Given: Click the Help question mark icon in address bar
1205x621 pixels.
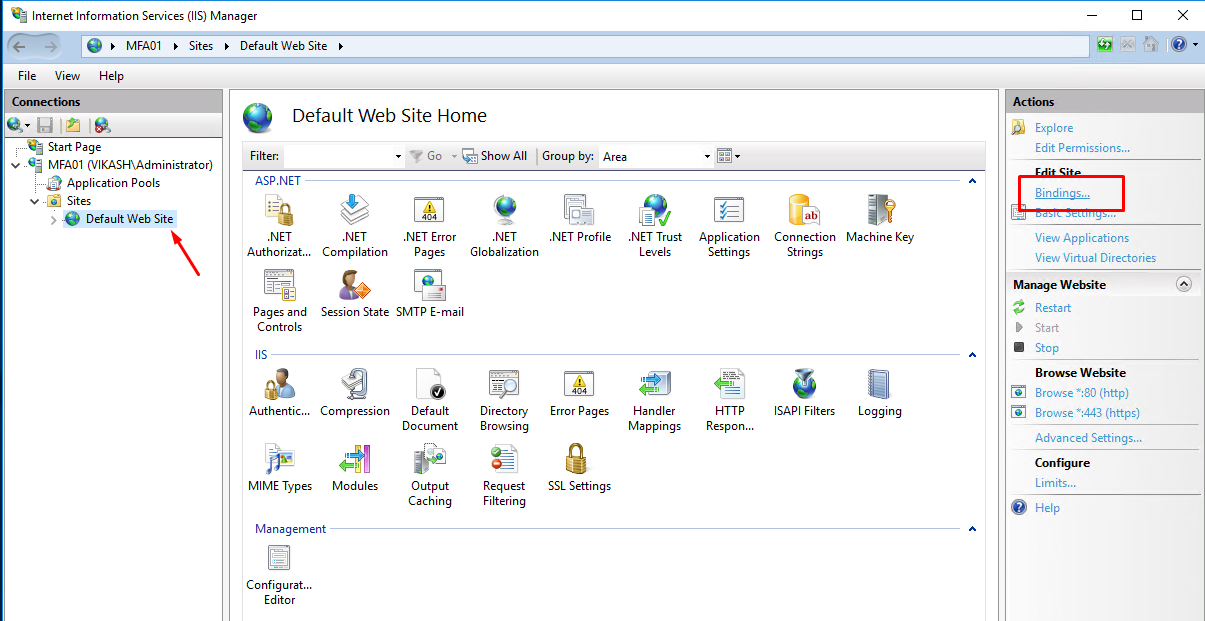Looking at the screenshot, I should [x=1179, y=45].
